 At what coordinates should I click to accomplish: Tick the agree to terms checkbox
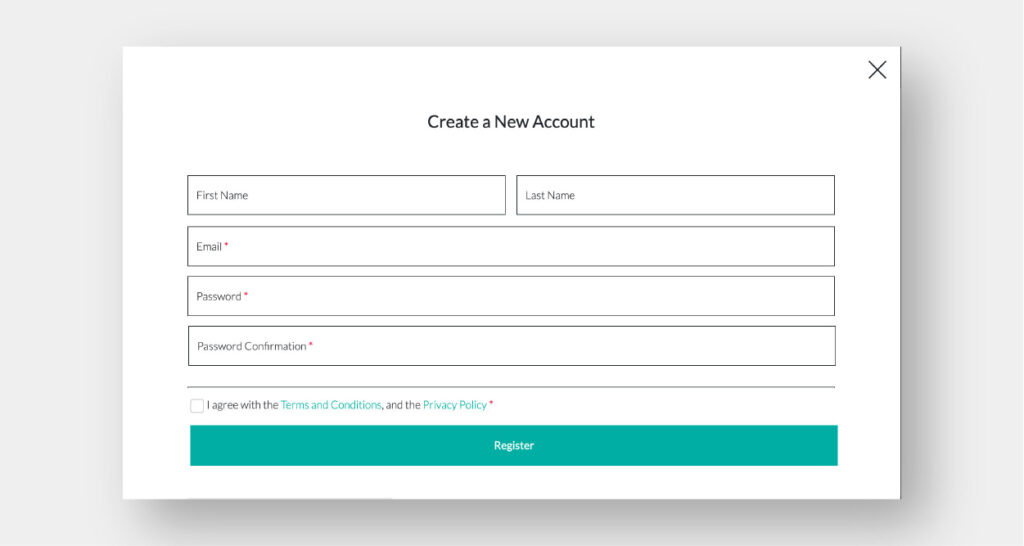click(197, 406)
